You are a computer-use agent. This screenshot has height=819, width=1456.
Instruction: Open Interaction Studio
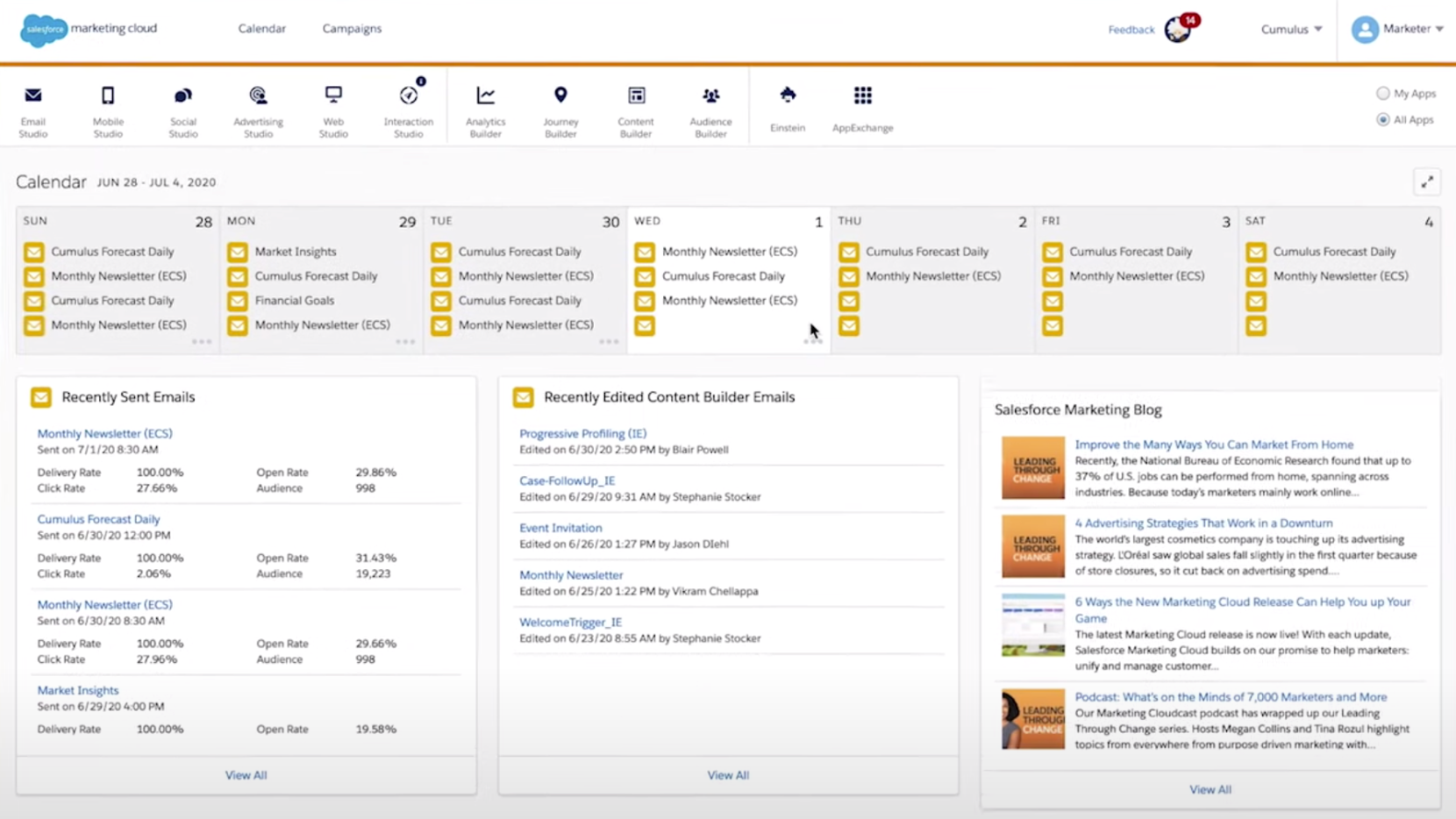pos(409,107)
